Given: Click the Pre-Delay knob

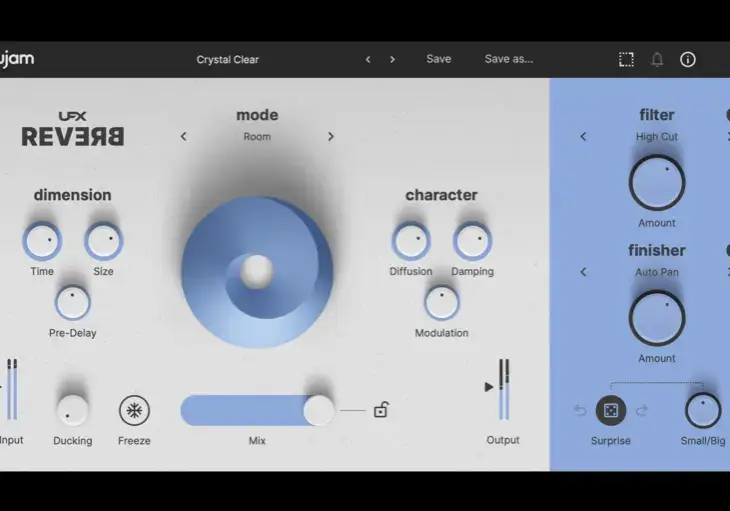Looking at the screenshot, I should coord(72,303).
